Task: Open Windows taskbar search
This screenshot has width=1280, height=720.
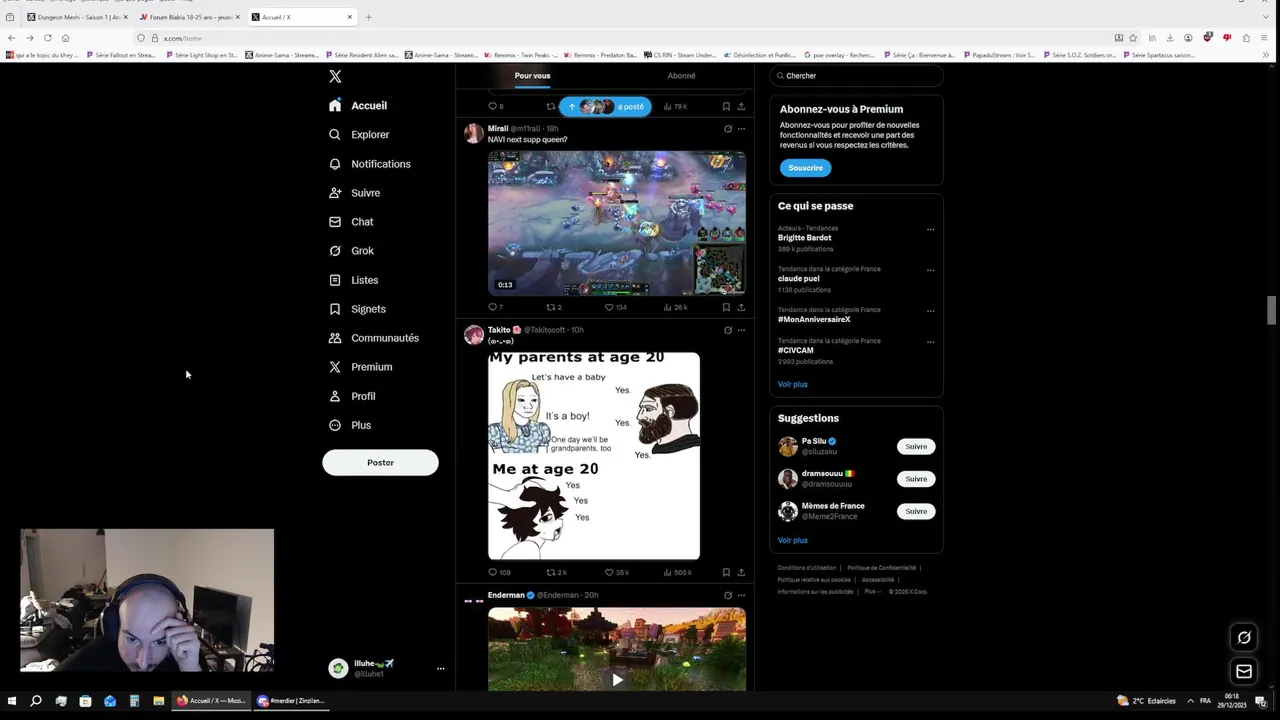Action: tap(36, 701)
